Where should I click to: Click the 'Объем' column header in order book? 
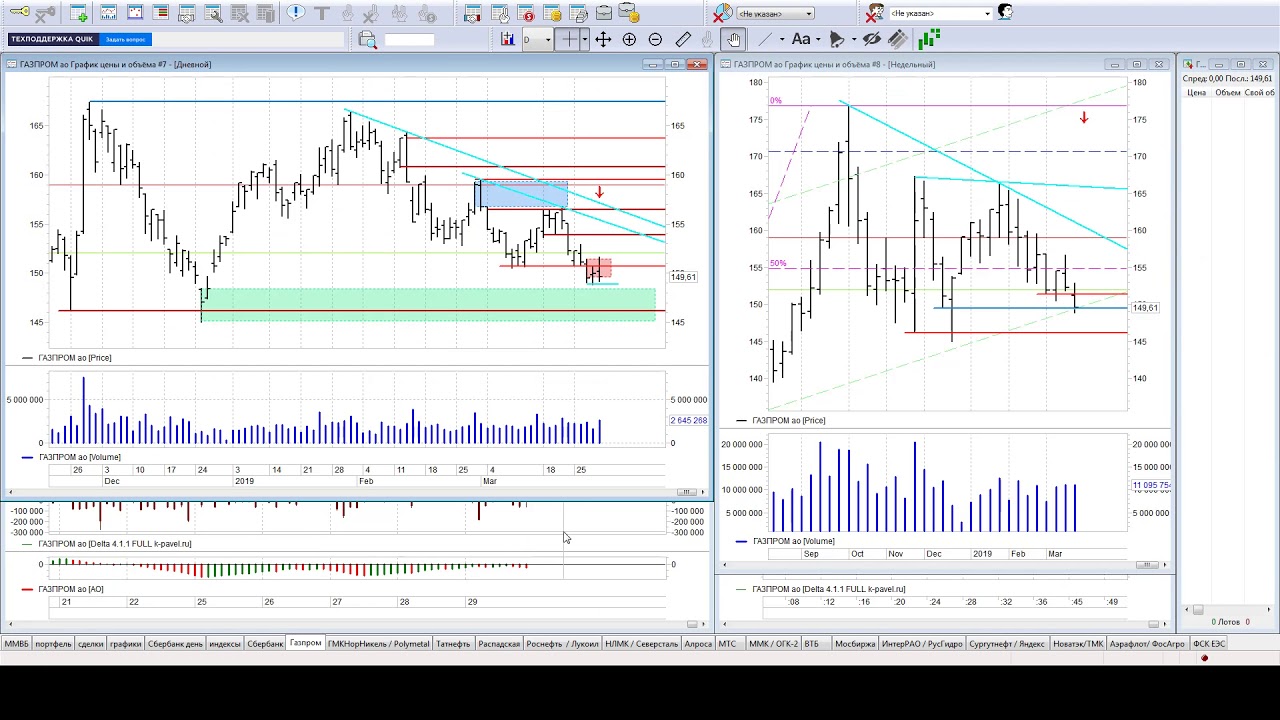1228,93
